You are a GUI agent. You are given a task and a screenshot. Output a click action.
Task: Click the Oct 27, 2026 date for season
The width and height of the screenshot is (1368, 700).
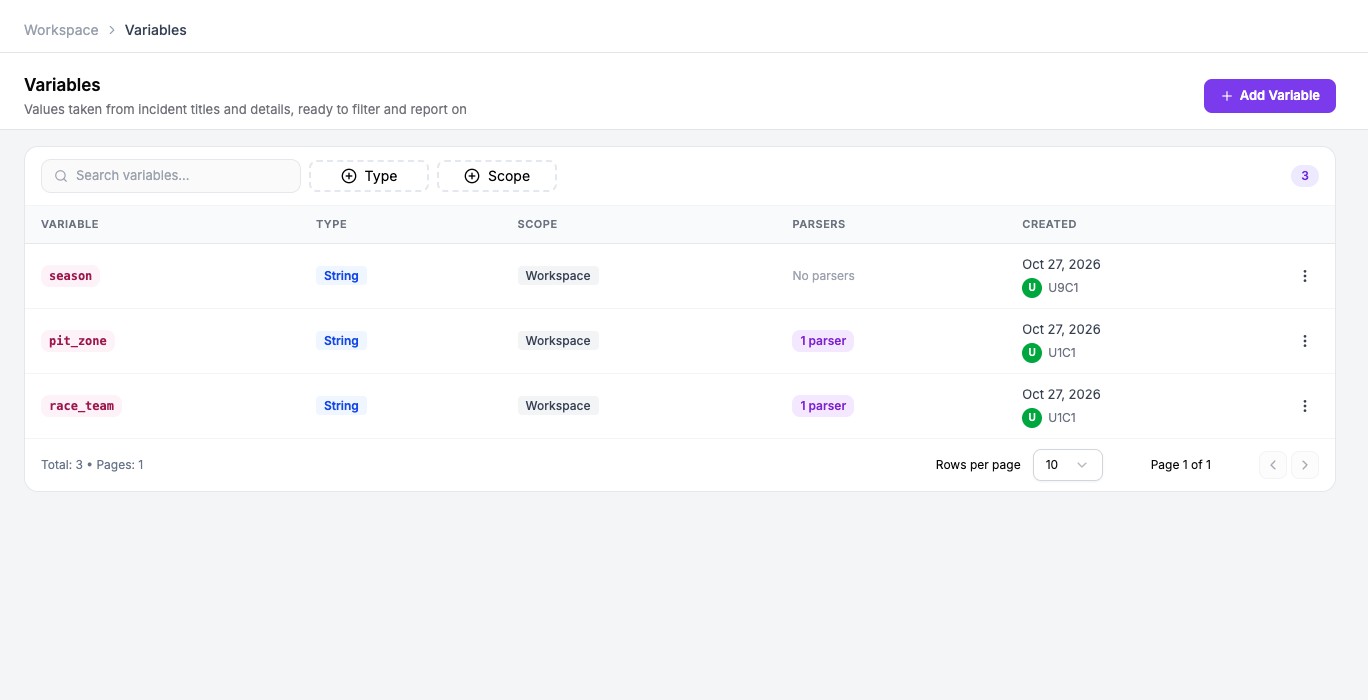click(x=1061, y=265)
